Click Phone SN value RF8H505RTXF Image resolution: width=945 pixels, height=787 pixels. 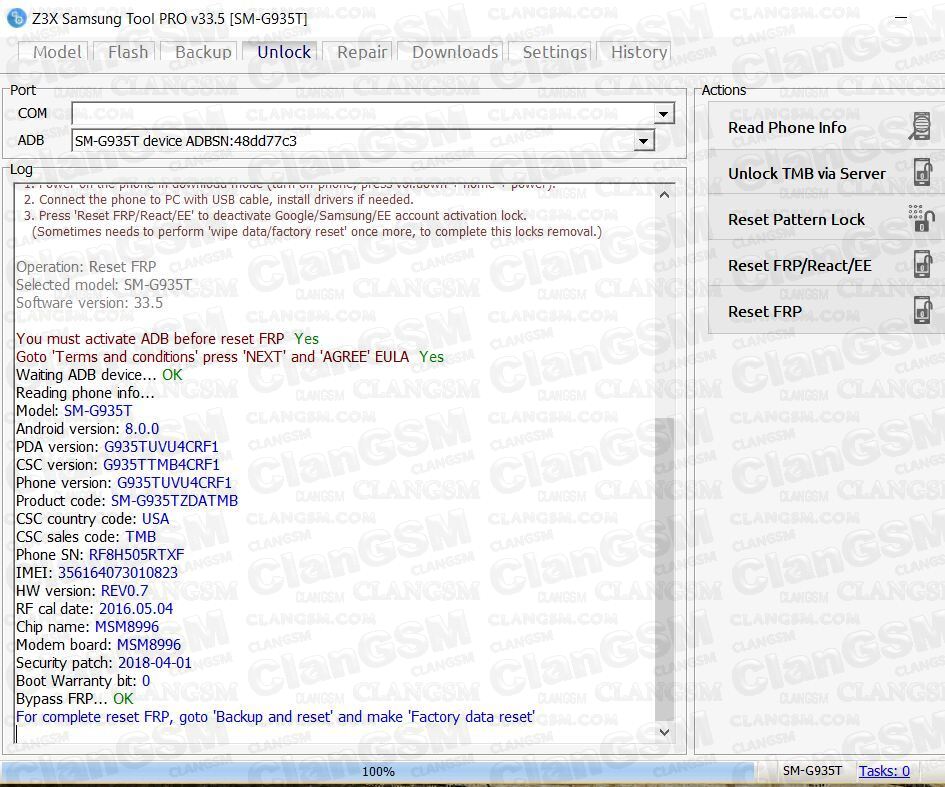tap(137, 554)
